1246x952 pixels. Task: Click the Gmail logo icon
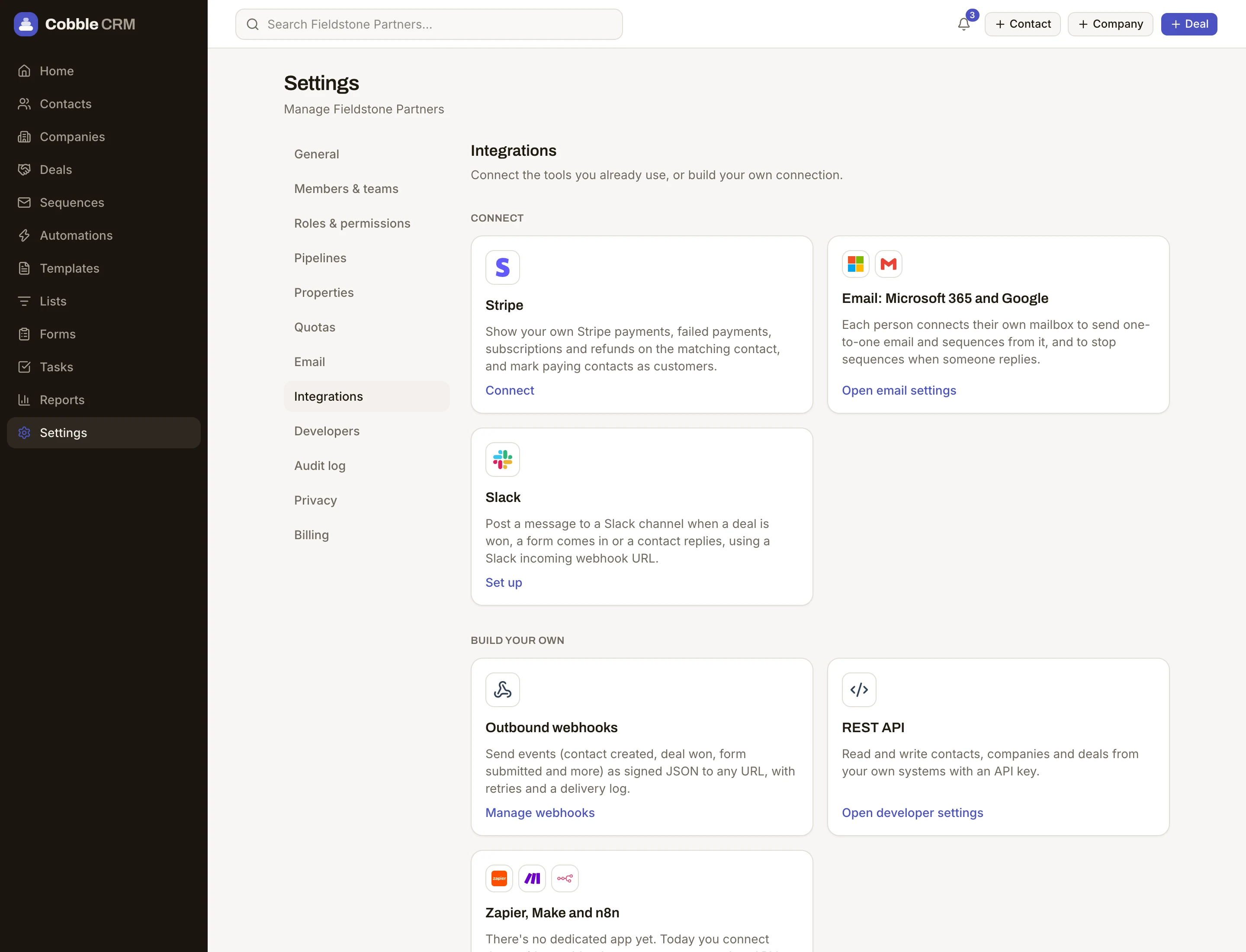[889, 264]
